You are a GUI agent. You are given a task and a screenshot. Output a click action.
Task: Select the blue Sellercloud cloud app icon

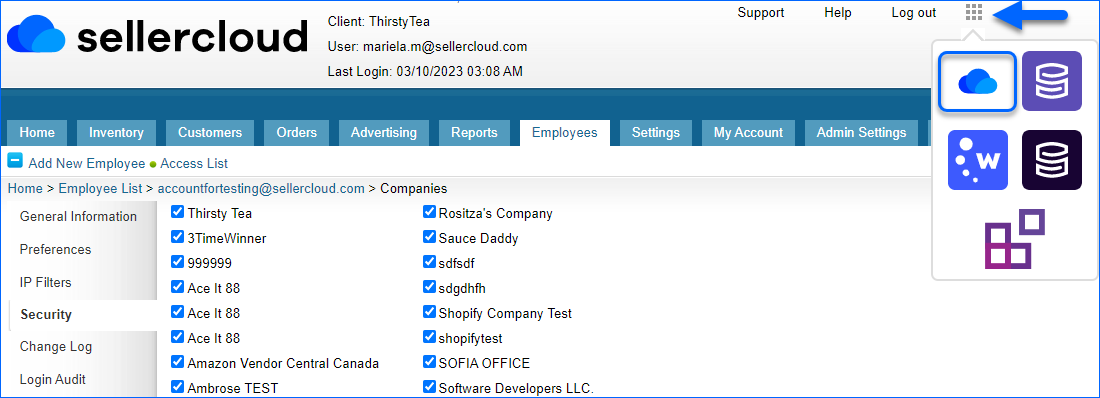[x=977, y=81]
